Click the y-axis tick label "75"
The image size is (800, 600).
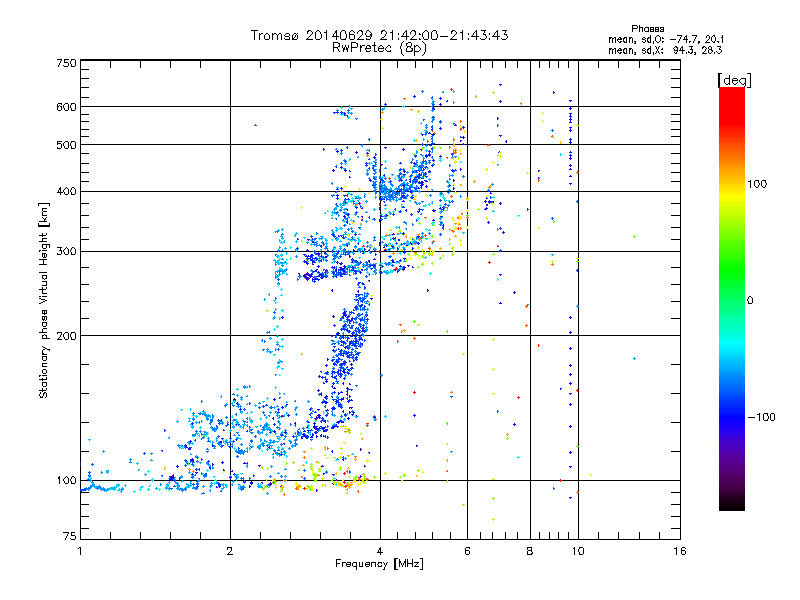[x=70, y=536]
